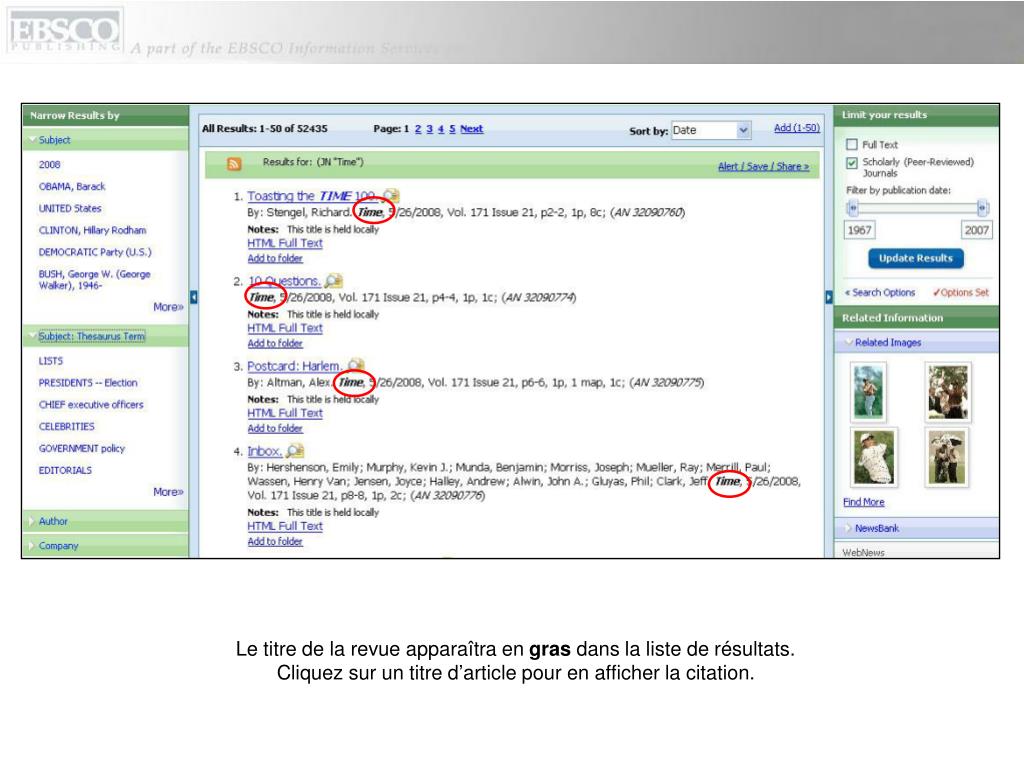Open HTML Full Text for Inbox

coord(285,526)
